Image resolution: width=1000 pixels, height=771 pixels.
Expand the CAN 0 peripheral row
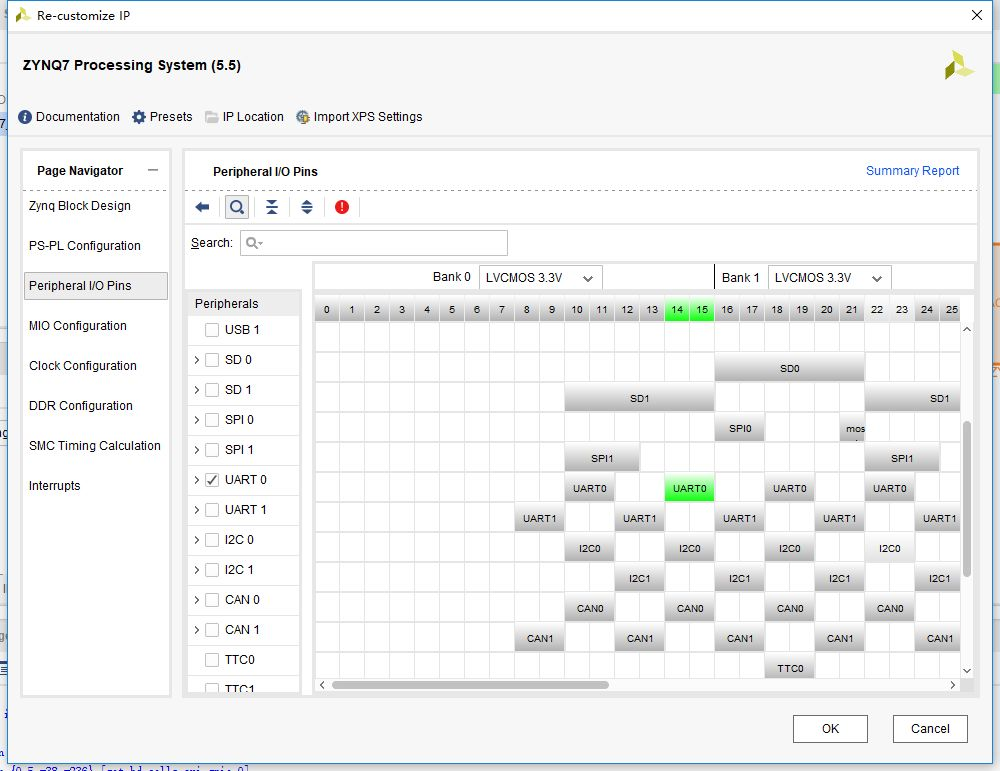[196, 599]
